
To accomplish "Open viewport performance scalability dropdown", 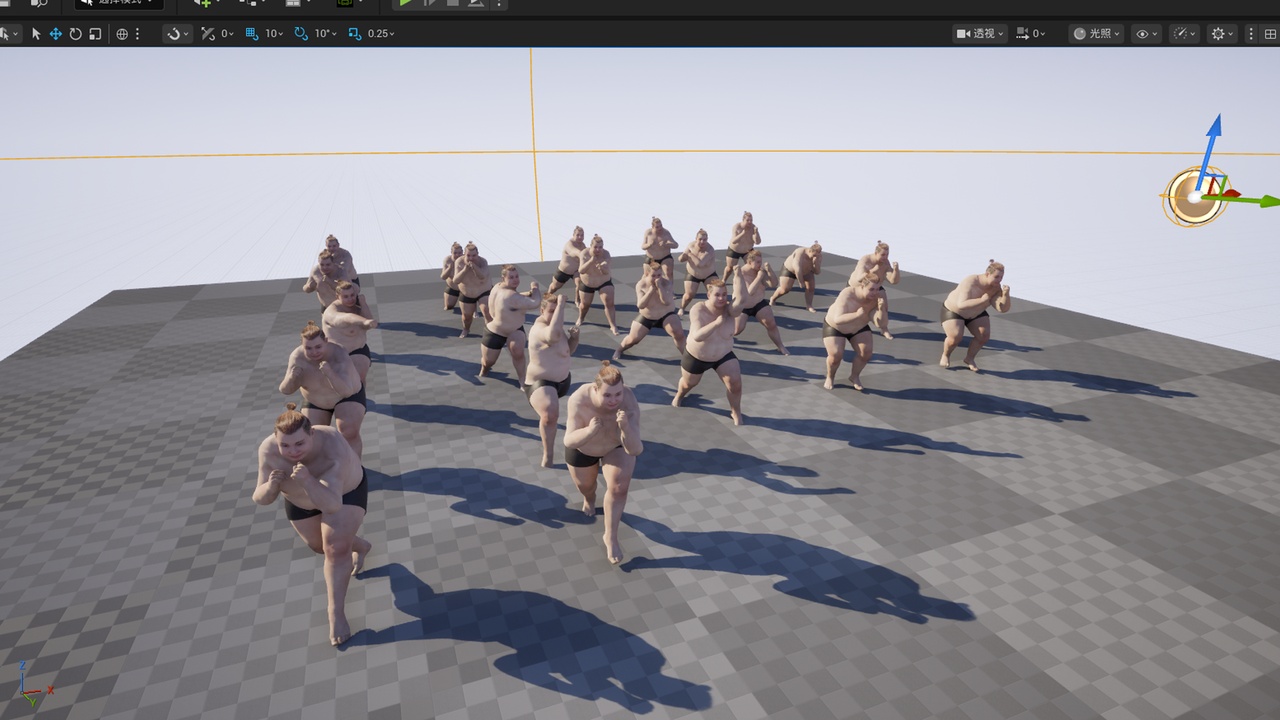I will pyautogui.click(x=1185, y=34).
